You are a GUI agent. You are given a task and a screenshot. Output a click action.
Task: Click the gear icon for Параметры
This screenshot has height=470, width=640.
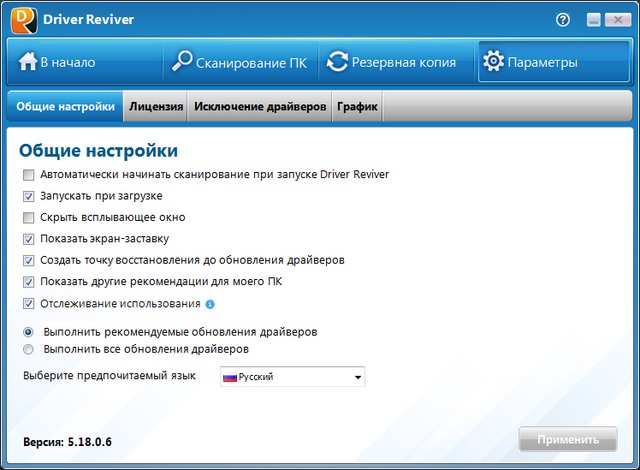[x=493, y=62]
